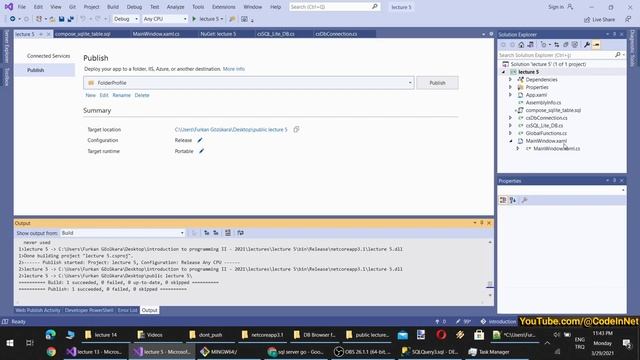Screen dimensions: 640x360
Task: Click the Visual Studio logo icon
Action: (9, 7)
